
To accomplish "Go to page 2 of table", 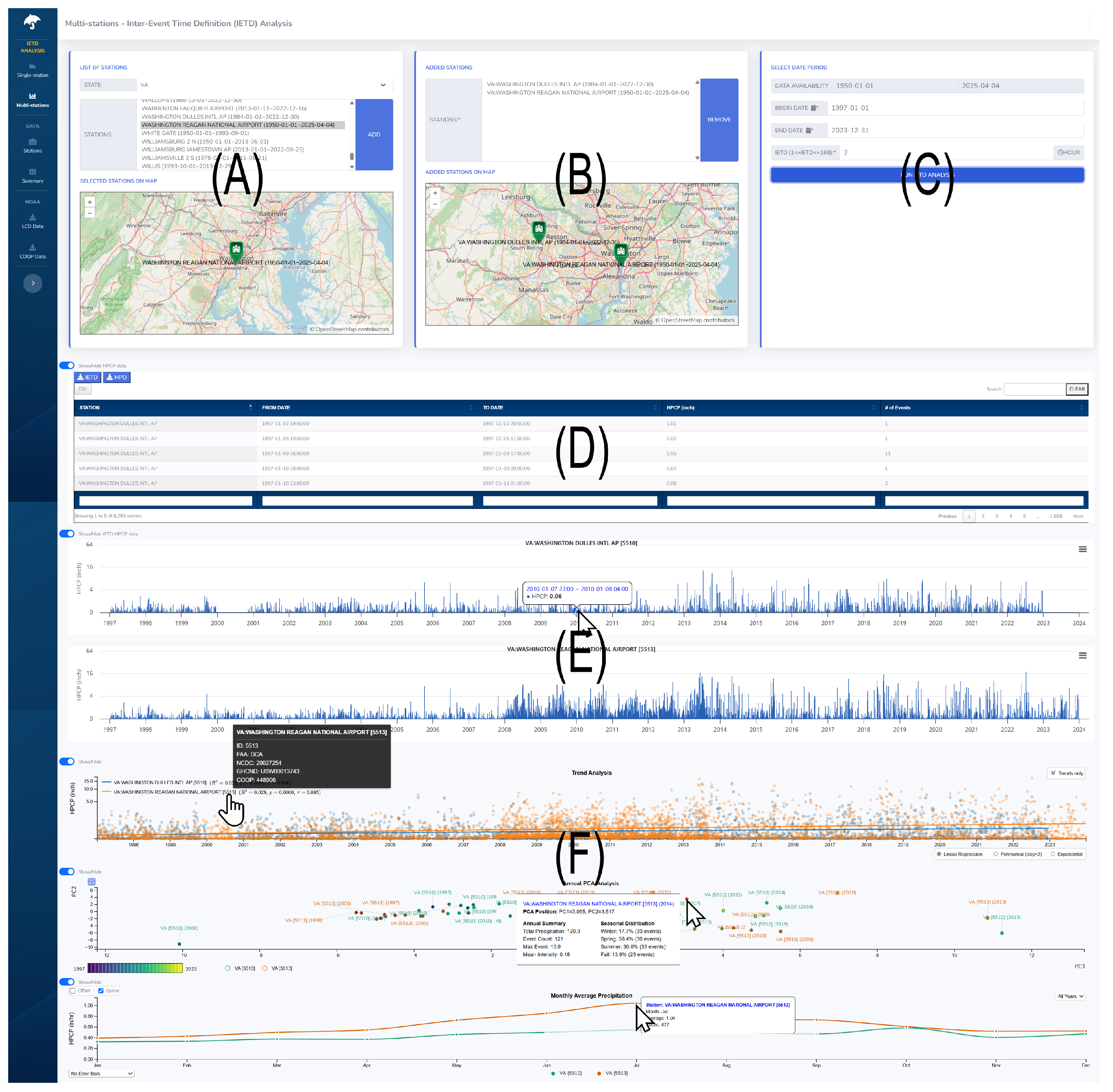I will point(983,516).
